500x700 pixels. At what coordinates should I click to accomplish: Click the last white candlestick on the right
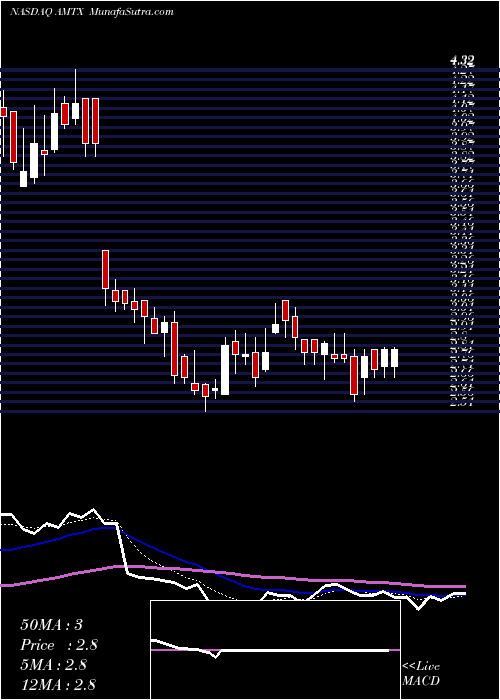click(394, 358)
